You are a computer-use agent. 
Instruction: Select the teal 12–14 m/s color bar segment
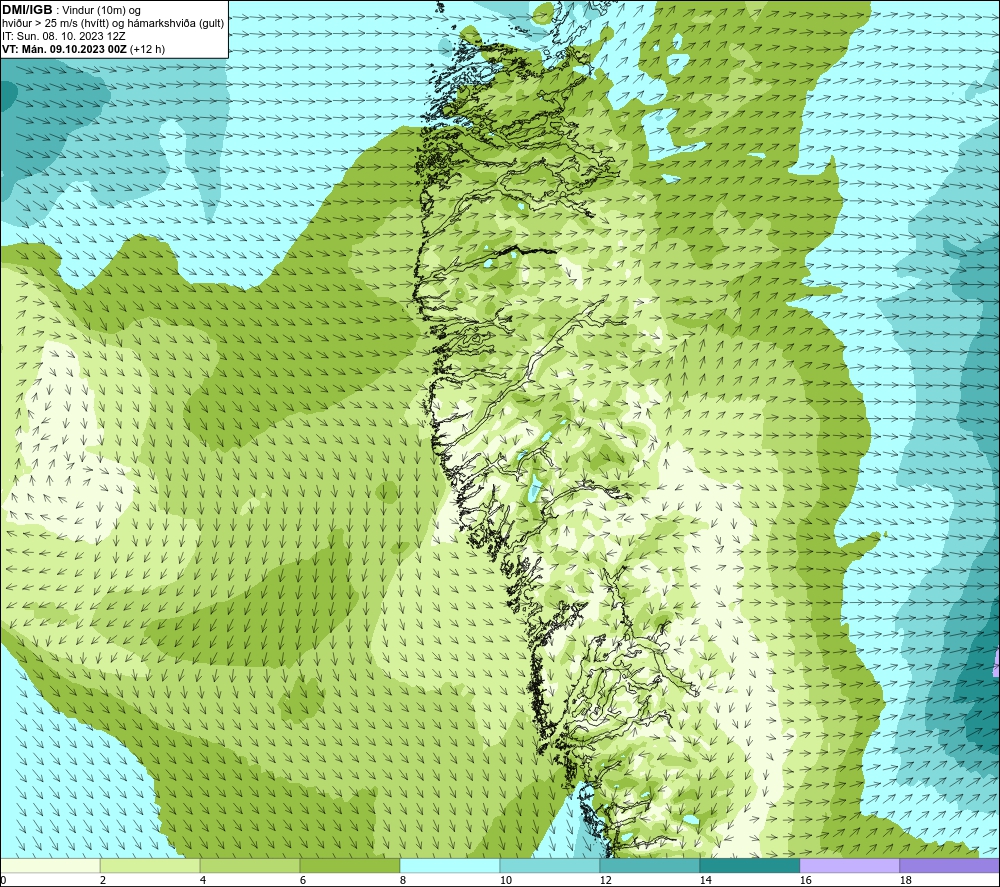click(x=649, y=865)
